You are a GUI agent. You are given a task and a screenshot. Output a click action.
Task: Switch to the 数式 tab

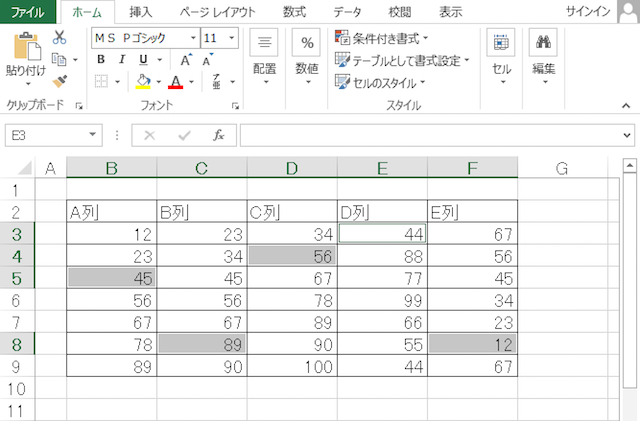coord(294,12)
